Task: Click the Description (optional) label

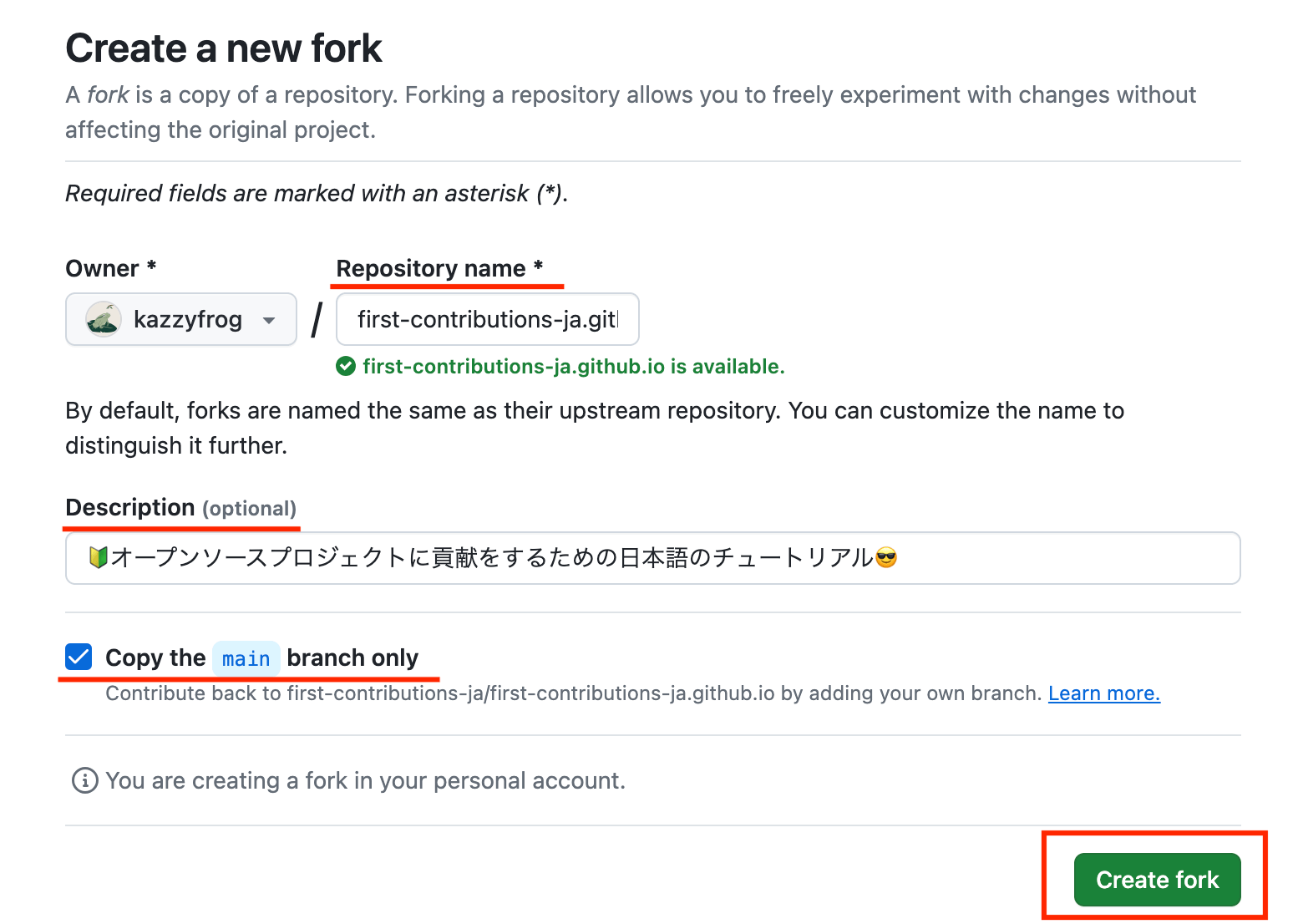Action: (x=180, y=508)
